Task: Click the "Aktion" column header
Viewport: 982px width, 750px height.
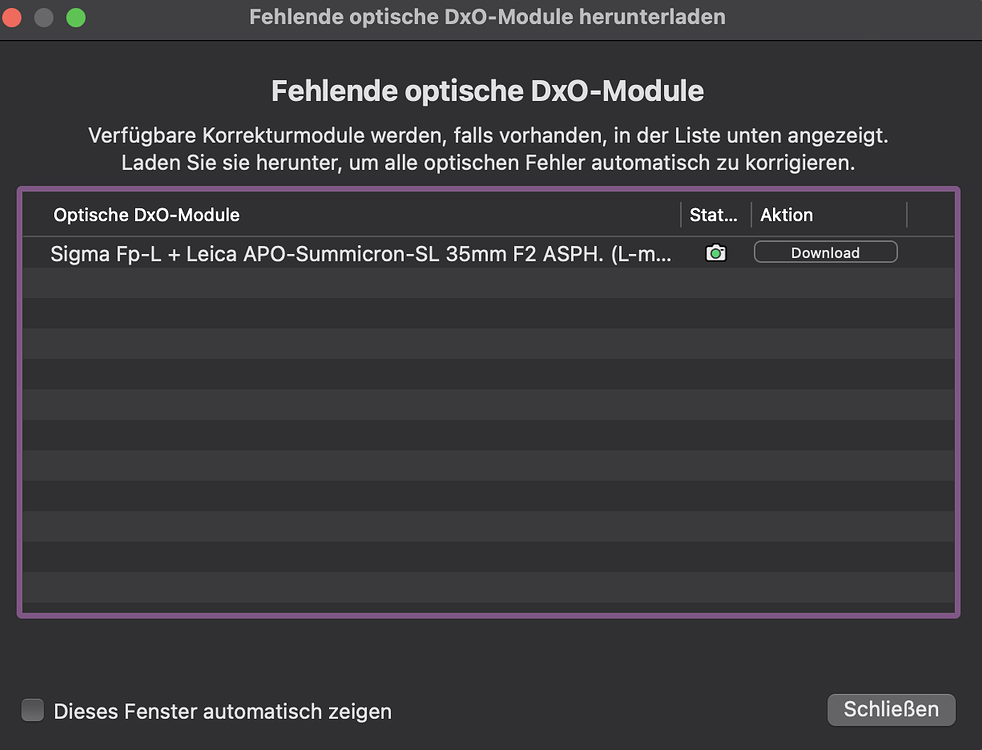Action: [x=786, y=214]
